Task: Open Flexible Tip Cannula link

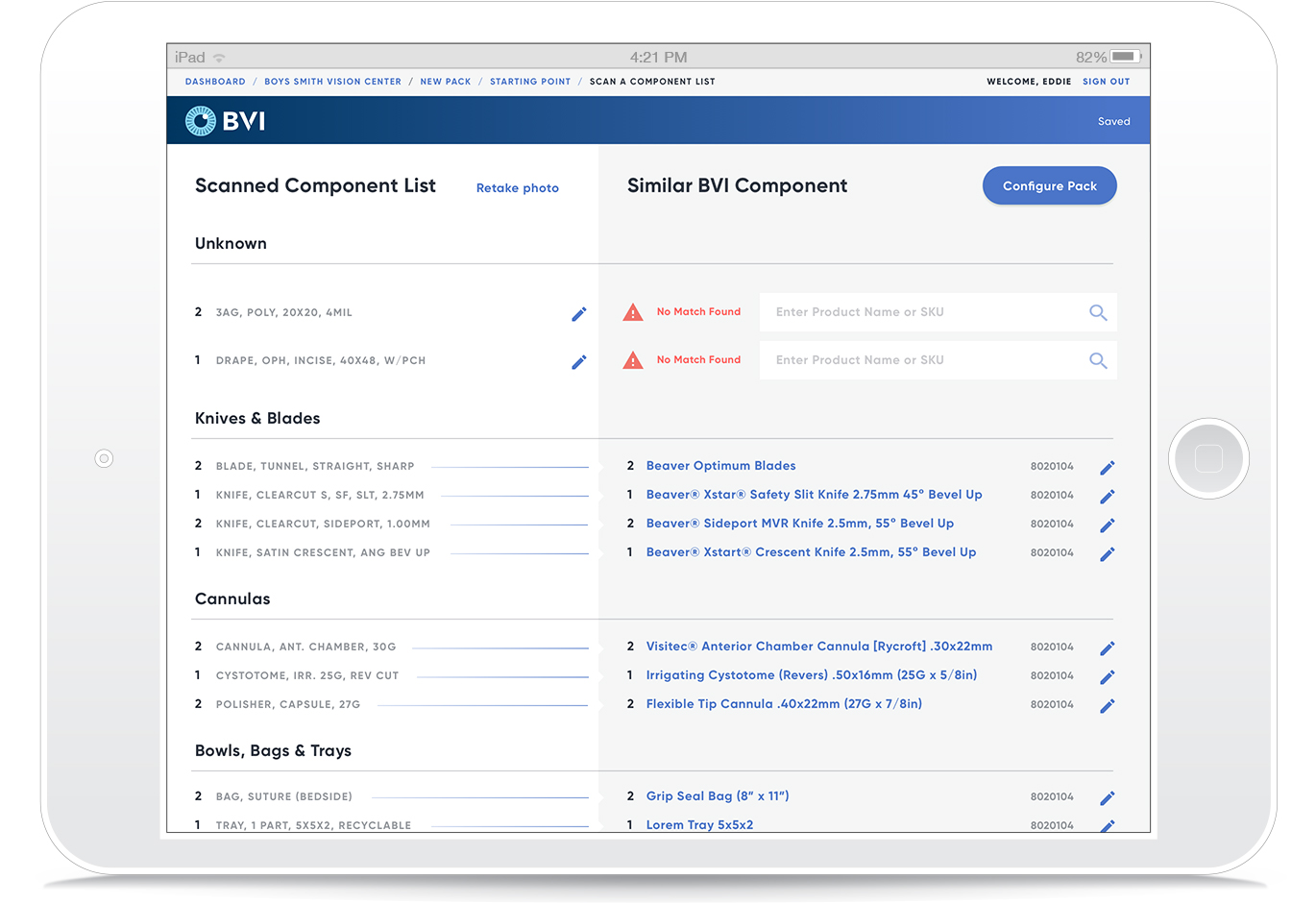Action: pos(784,704)
